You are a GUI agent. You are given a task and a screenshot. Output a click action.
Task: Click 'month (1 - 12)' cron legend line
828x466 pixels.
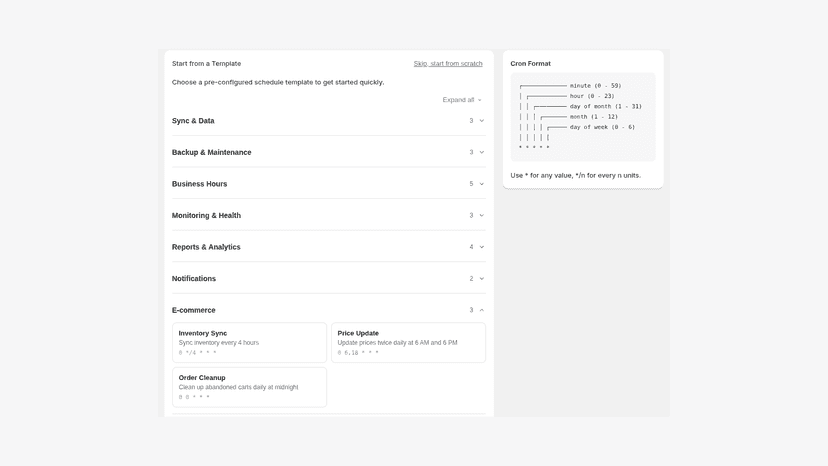(594, 117)
